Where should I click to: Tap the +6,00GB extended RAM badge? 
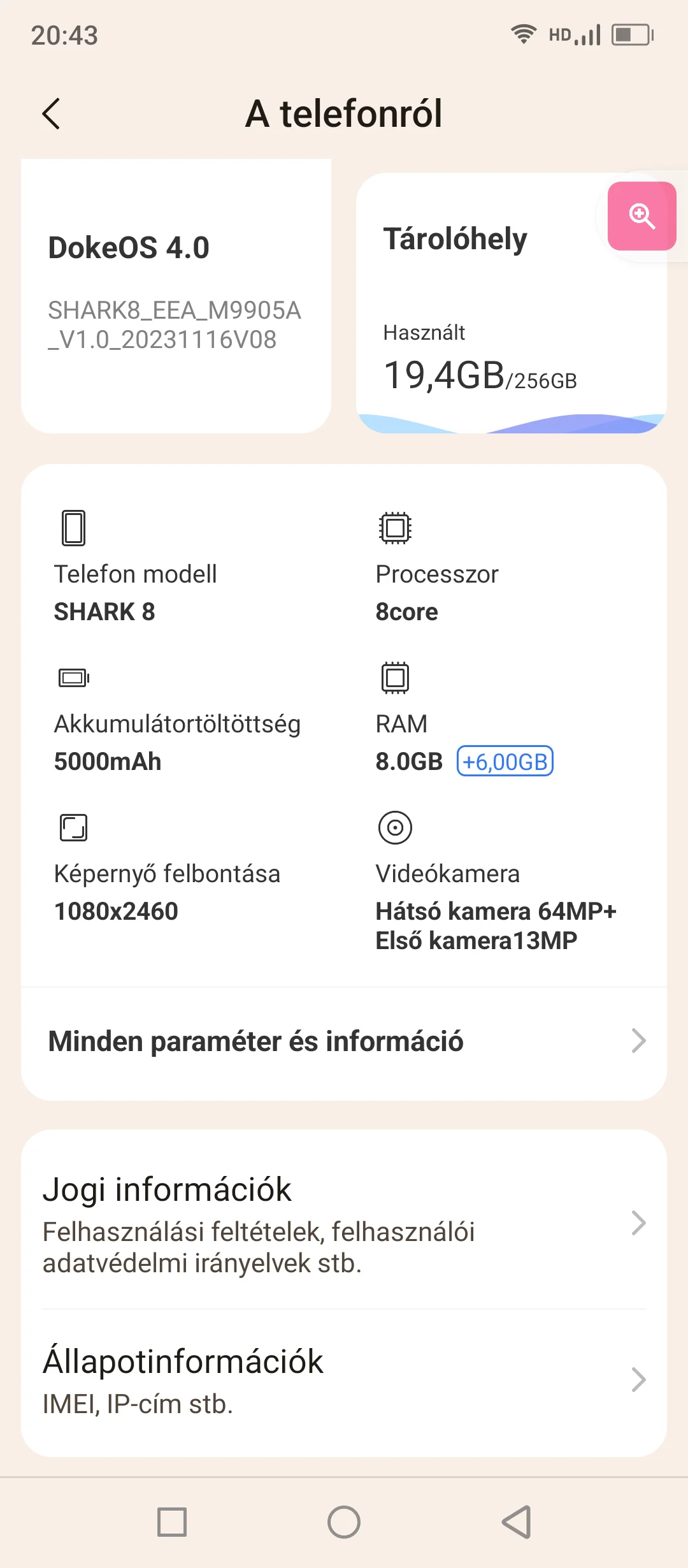click(505, 762)
